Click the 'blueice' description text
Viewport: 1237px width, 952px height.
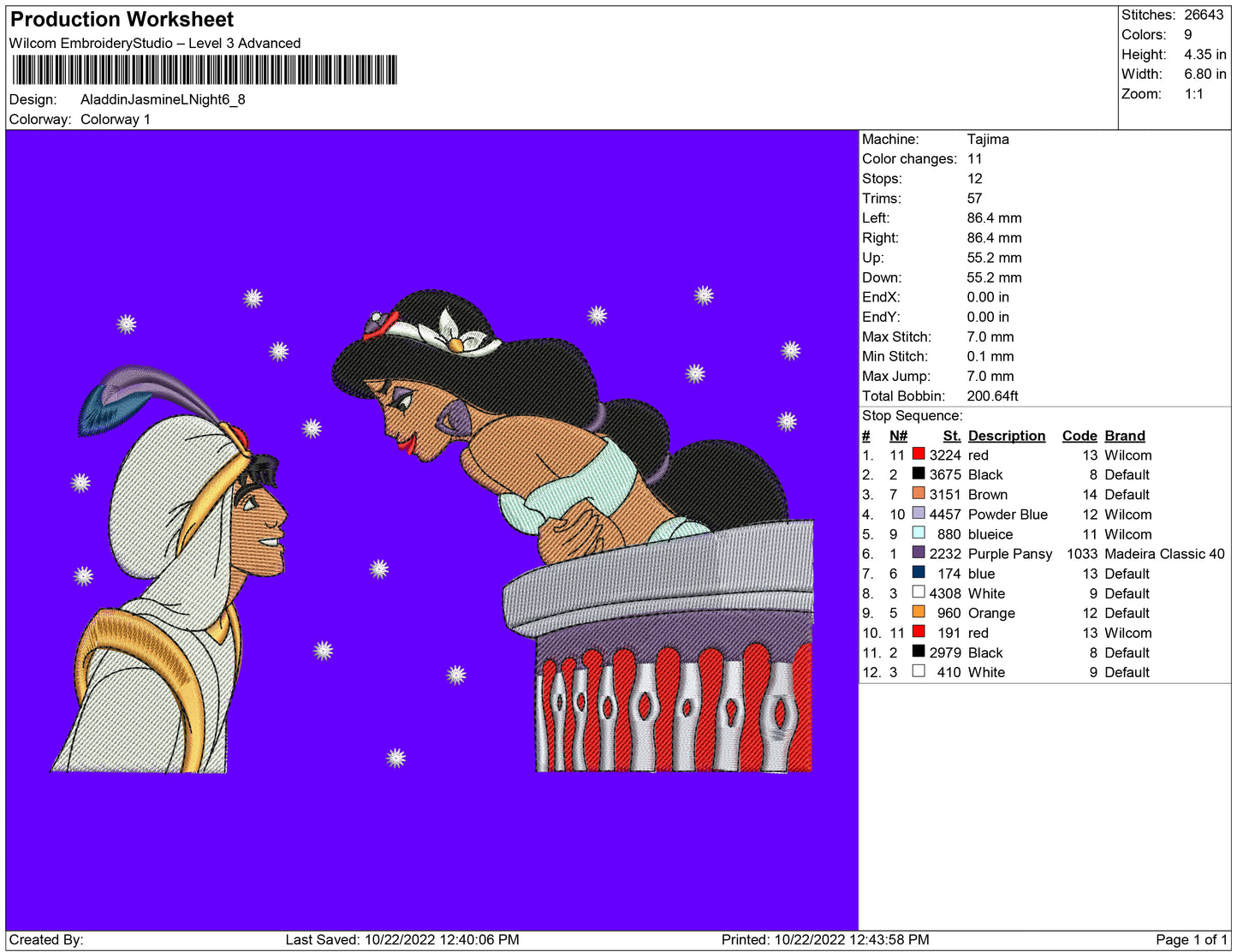click(990, 533)
